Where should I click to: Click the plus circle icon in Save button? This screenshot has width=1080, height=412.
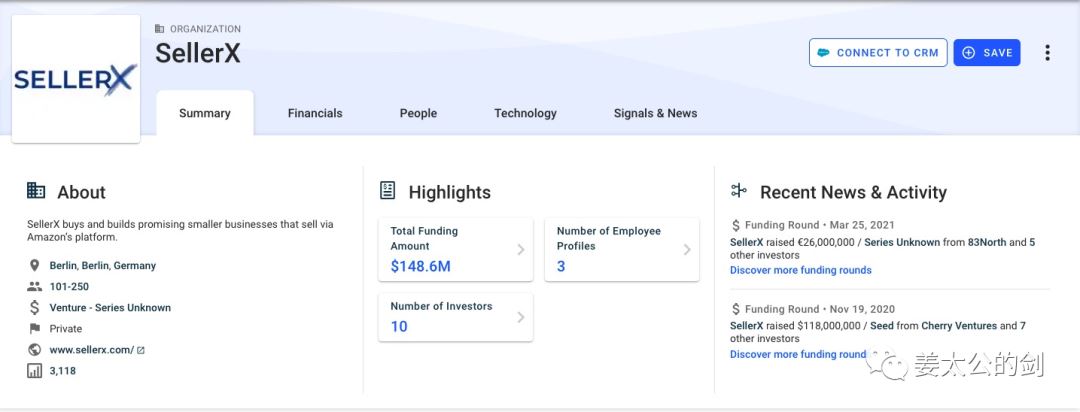[968, 53]
